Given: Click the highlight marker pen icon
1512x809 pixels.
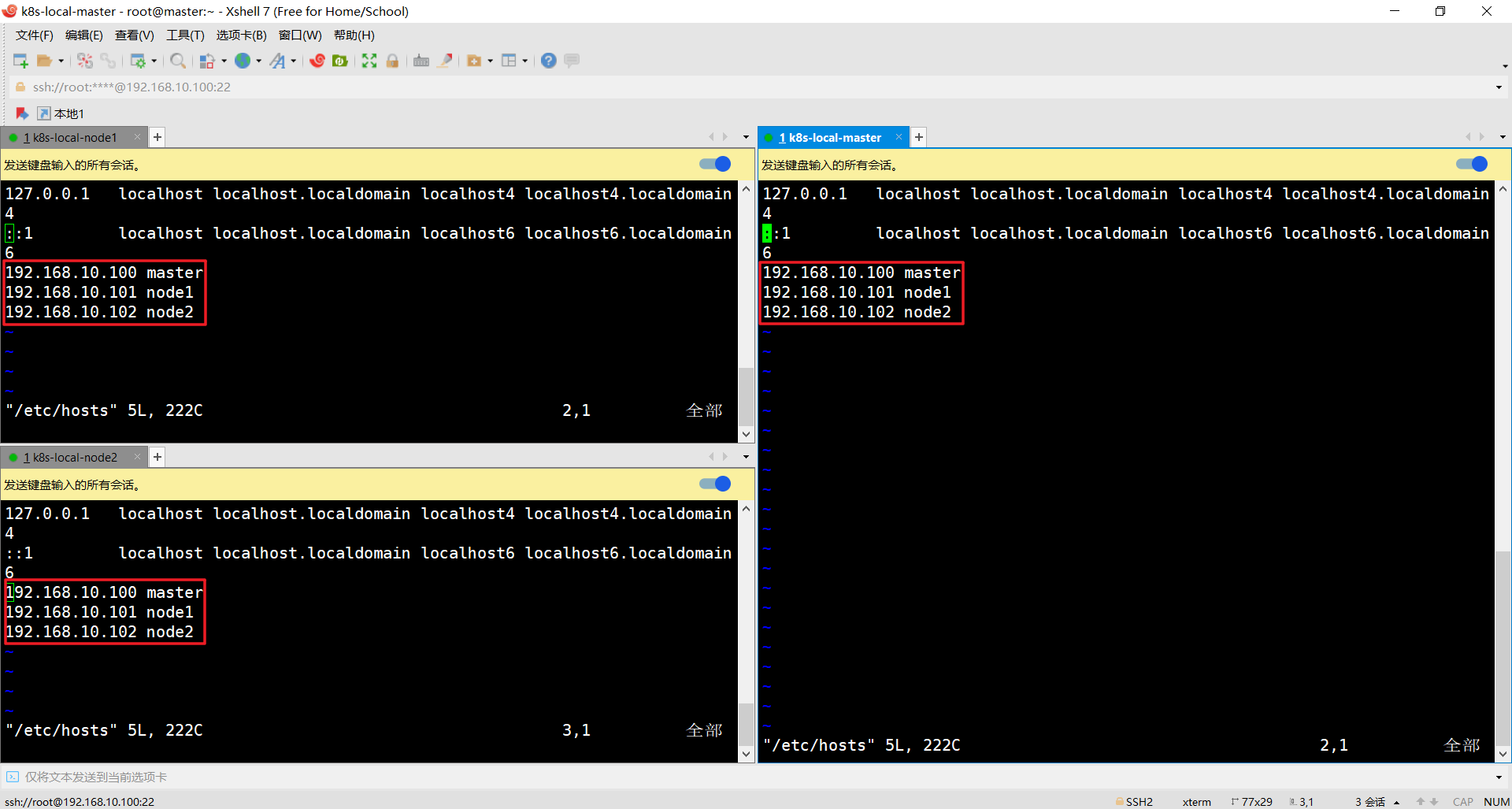Looking at the screenshot, I should coord(445,61).
